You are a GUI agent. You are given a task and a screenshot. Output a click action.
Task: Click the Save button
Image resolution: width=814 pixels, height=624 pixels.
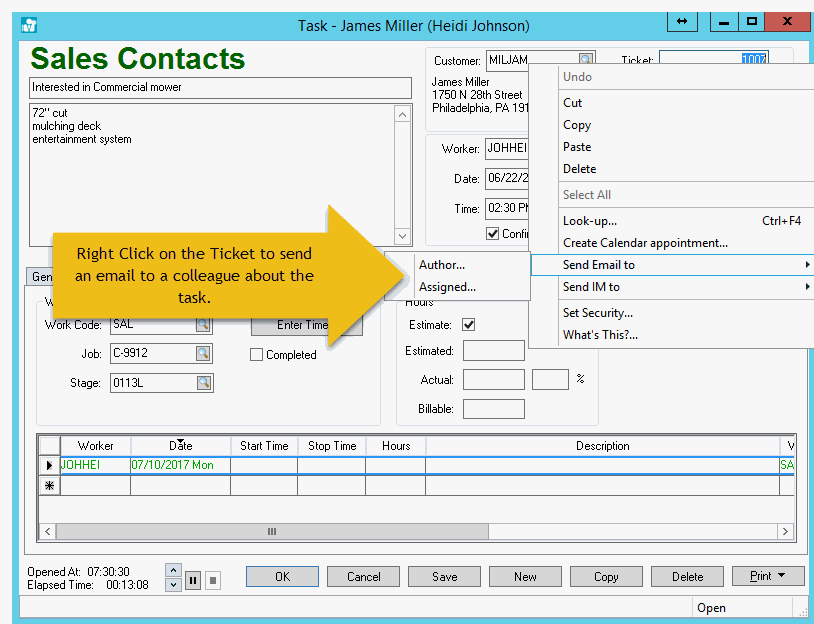[x=444, y=577]
